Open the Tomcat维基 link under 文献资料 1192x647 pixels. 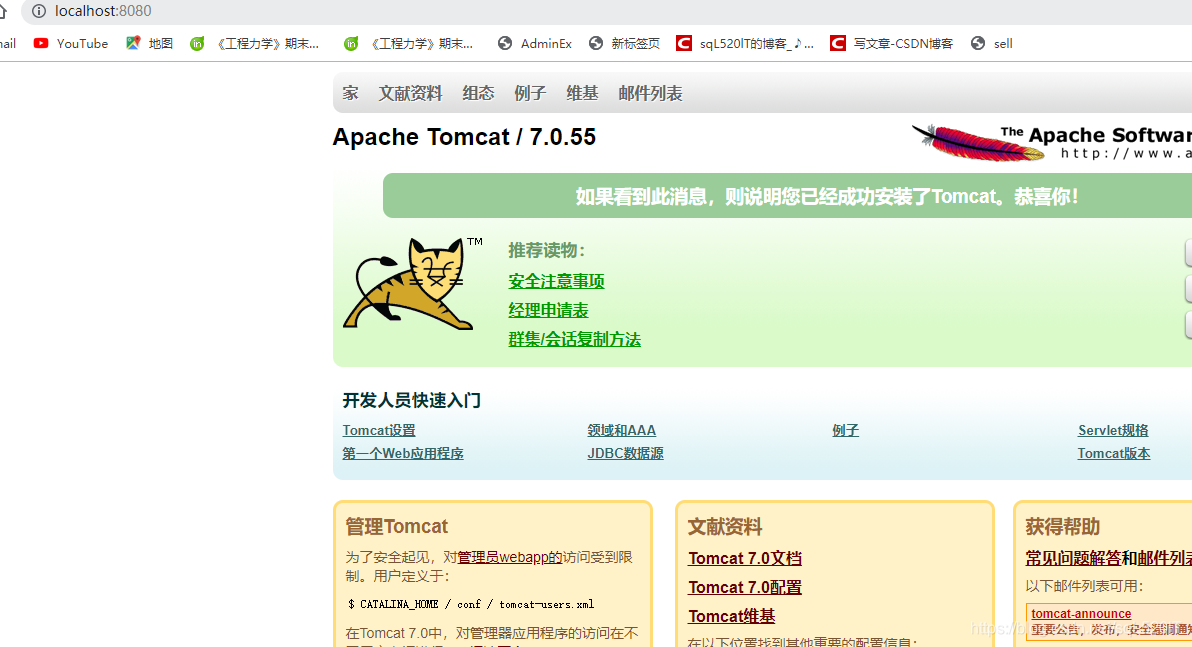(x=731, y=616)
